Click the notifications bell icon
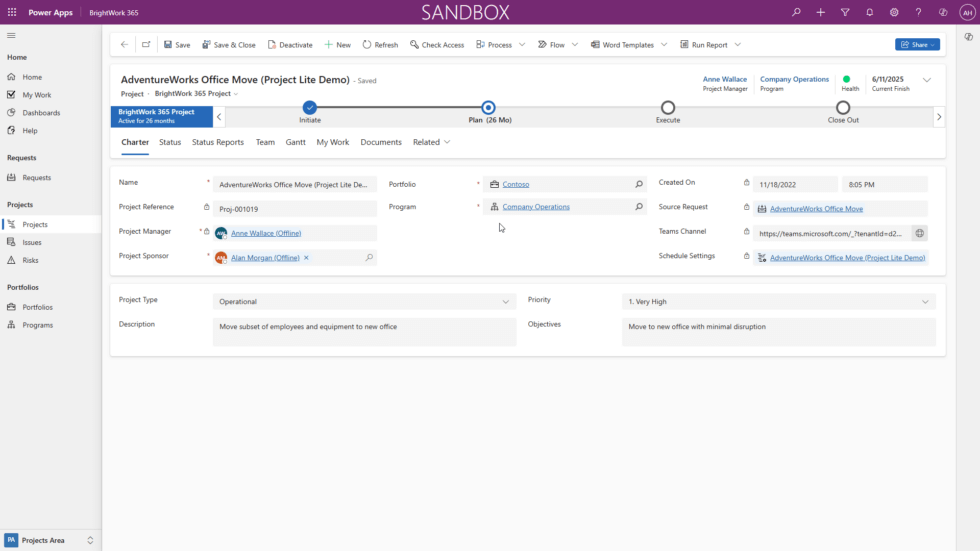This screenshot has height=551, width=980. (x=869, y=12)
